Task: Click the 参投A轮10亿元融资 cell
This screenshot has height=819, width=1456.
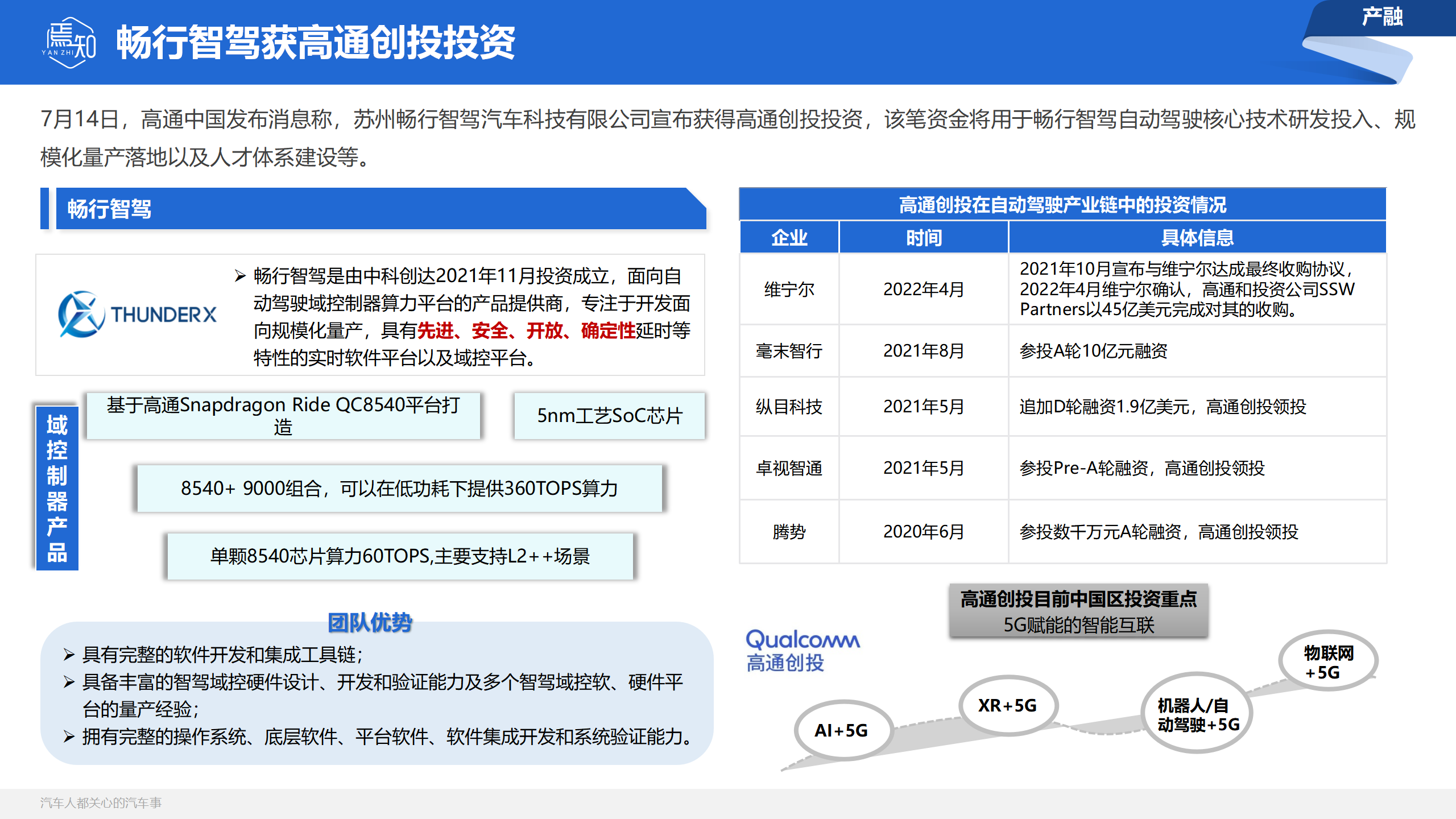Action: [x=1197, y=351]
